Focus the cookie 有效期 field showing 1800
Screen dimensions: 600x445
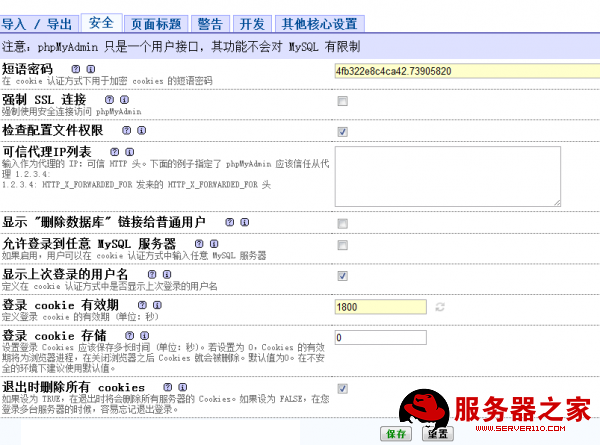tap(380, 307)
